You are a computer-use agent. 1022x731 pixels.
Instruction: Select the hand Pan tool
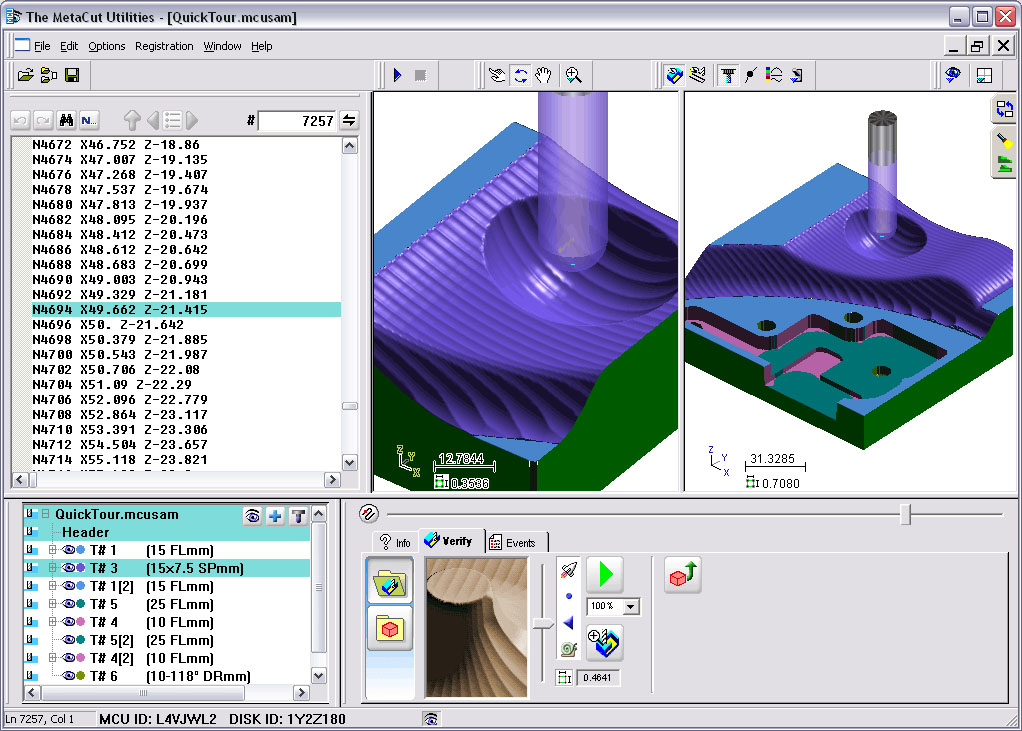pos(543,75)
